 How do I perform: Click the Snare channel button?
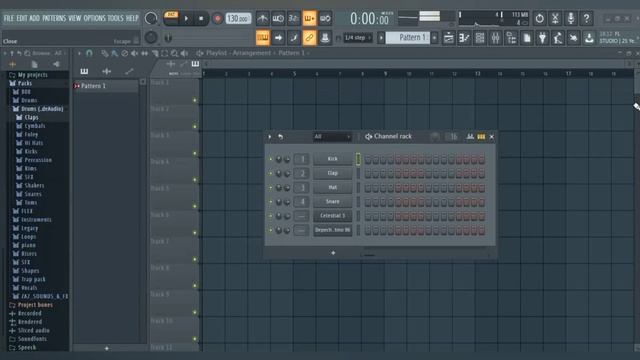point(333,202)
